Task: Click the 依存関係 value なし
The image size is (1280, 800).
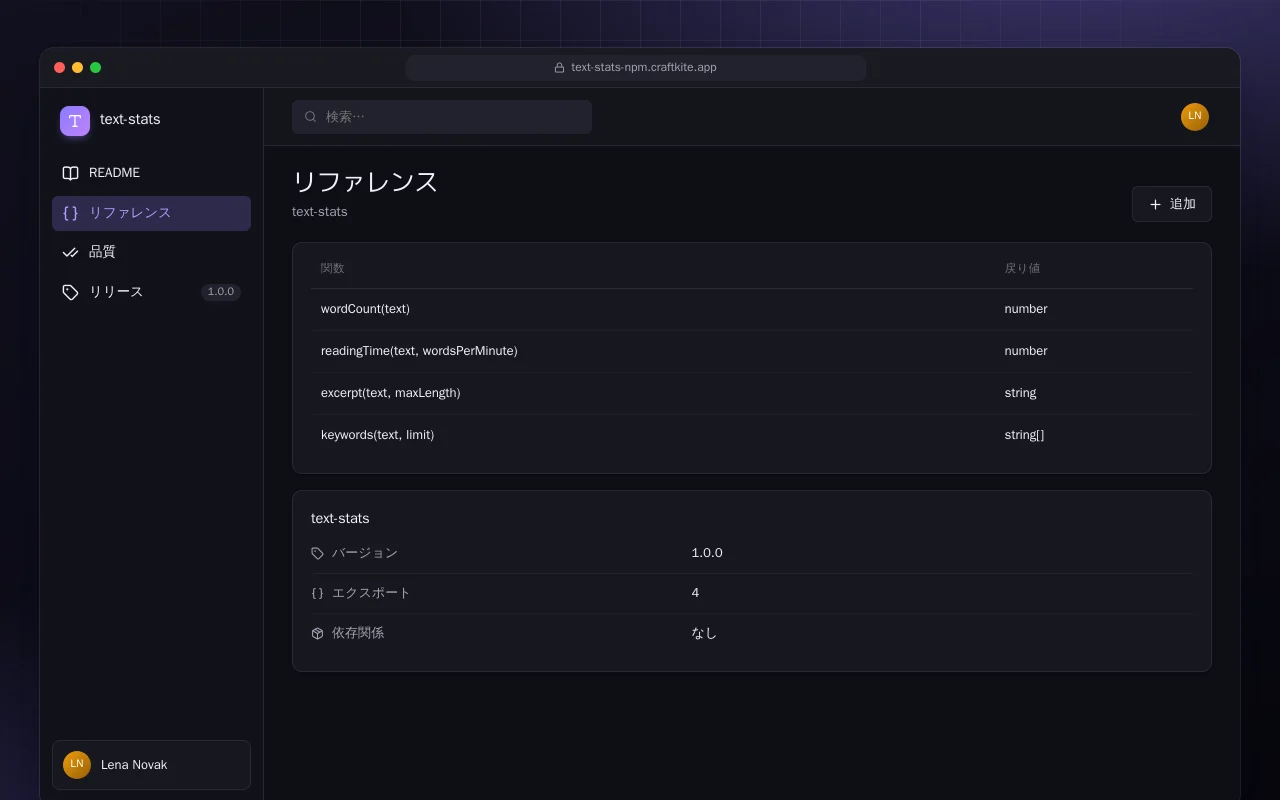Action: click(x=704, y=633)
